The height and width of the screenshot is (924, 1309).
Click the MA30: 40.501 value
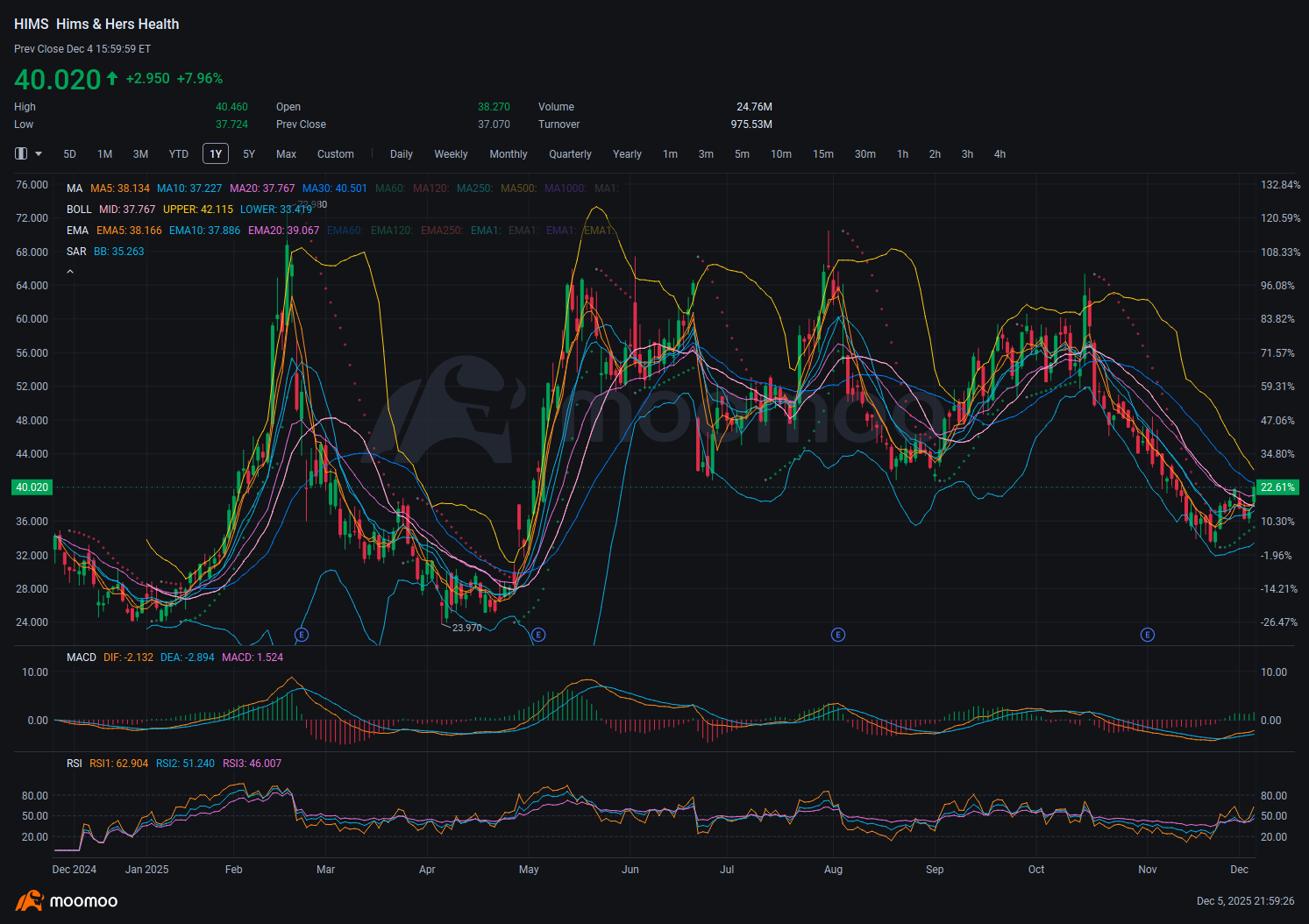[335, 188]
